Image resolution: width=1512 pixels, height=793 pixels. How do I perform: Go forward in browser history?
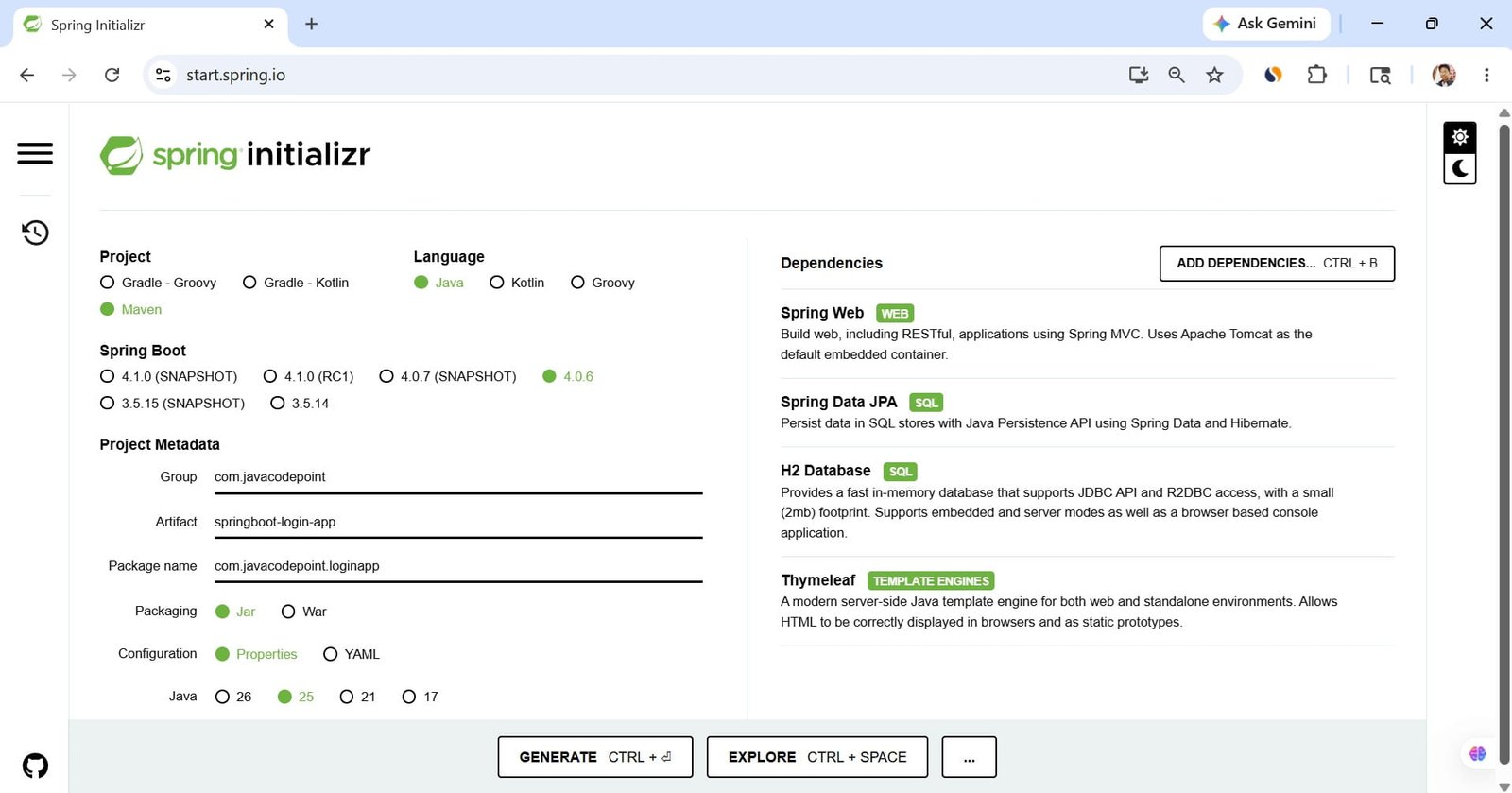[69, 75]
